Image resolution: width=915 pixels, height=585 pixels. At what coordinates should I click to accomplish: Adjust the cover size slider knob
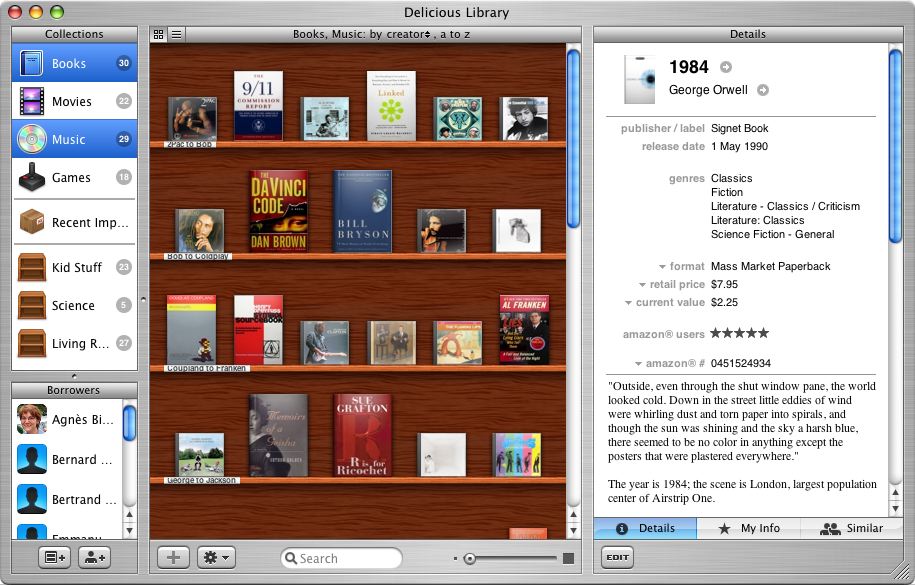click(x=470, y=559)
